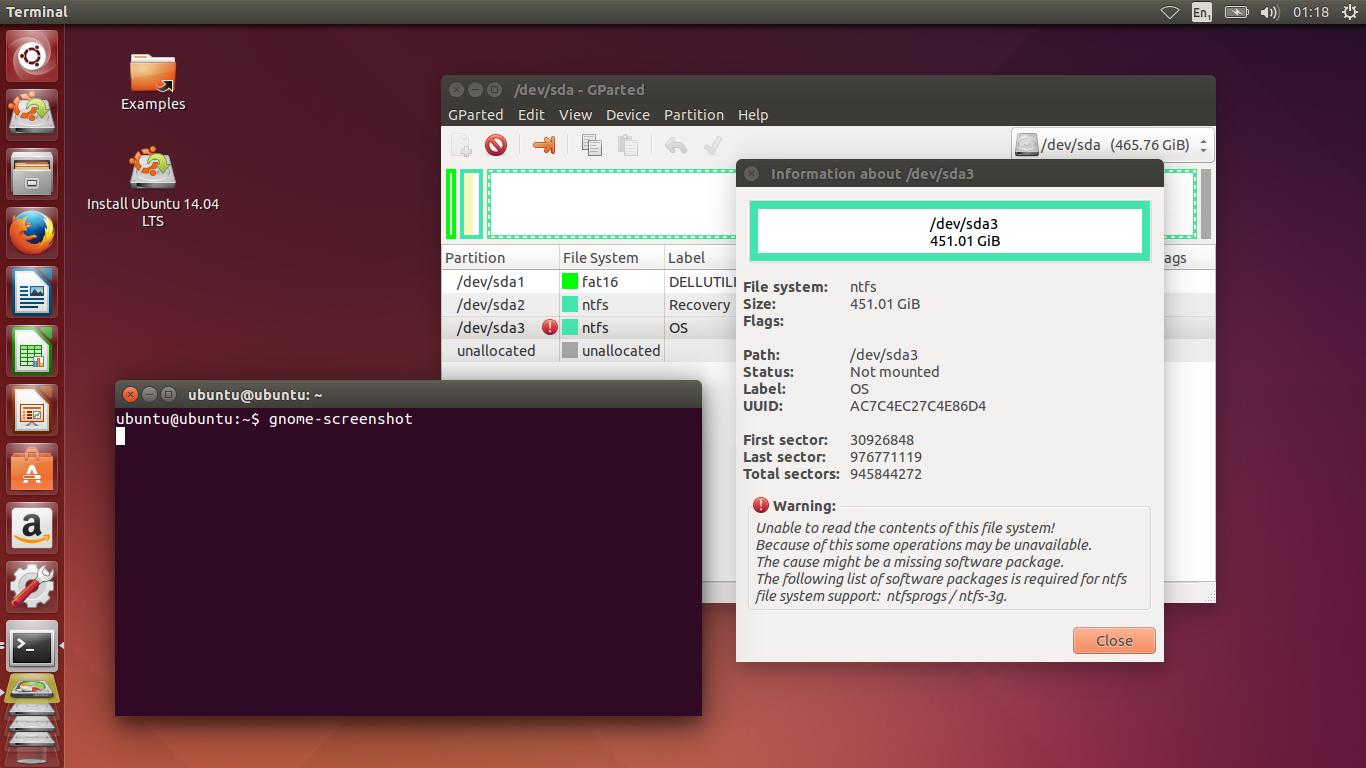Click the highlighted /dev/sda3 partition graphic
1366x768 pixels.
[948, 231]
